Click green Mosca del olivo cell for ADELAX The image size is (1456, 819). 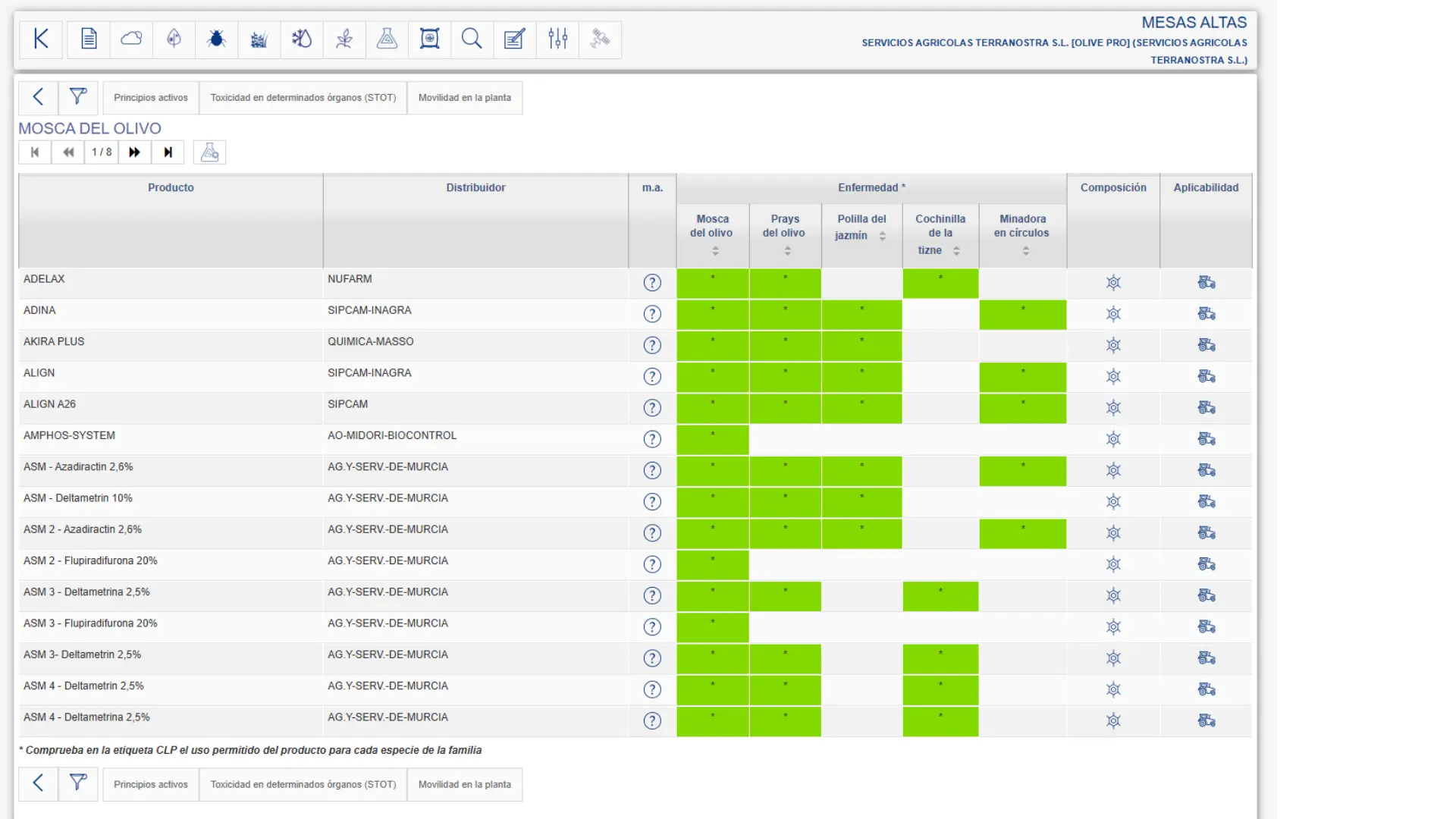[x=713, y=283]
